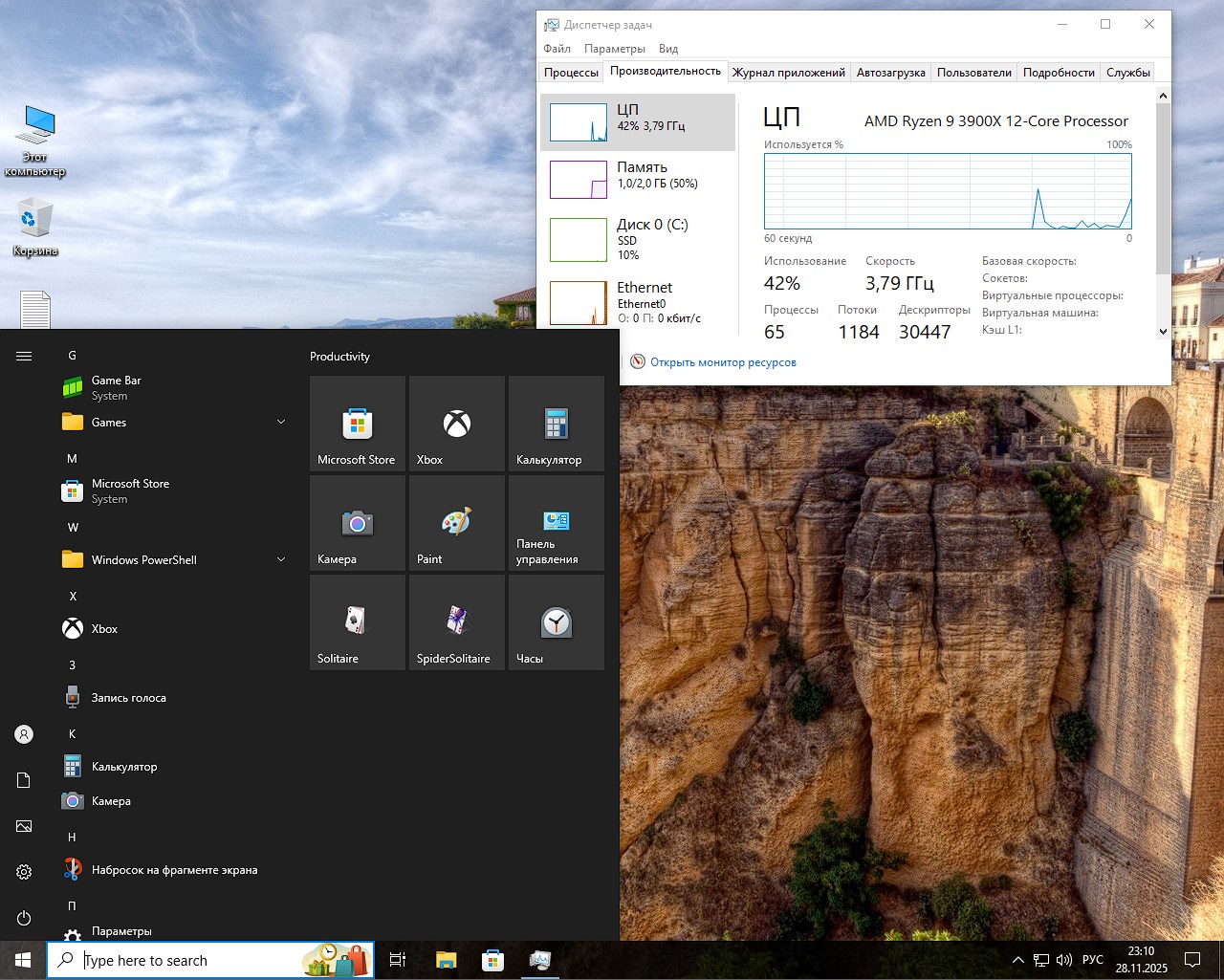
Task: Select the Память performance pane
Action: pos(639,178)
